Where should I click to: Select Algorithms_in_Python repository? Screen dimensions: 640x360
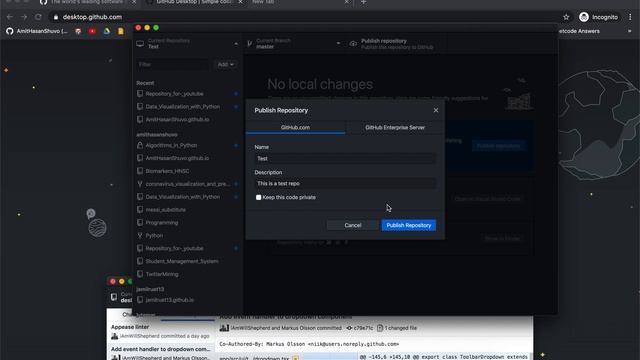click(188, 145)
